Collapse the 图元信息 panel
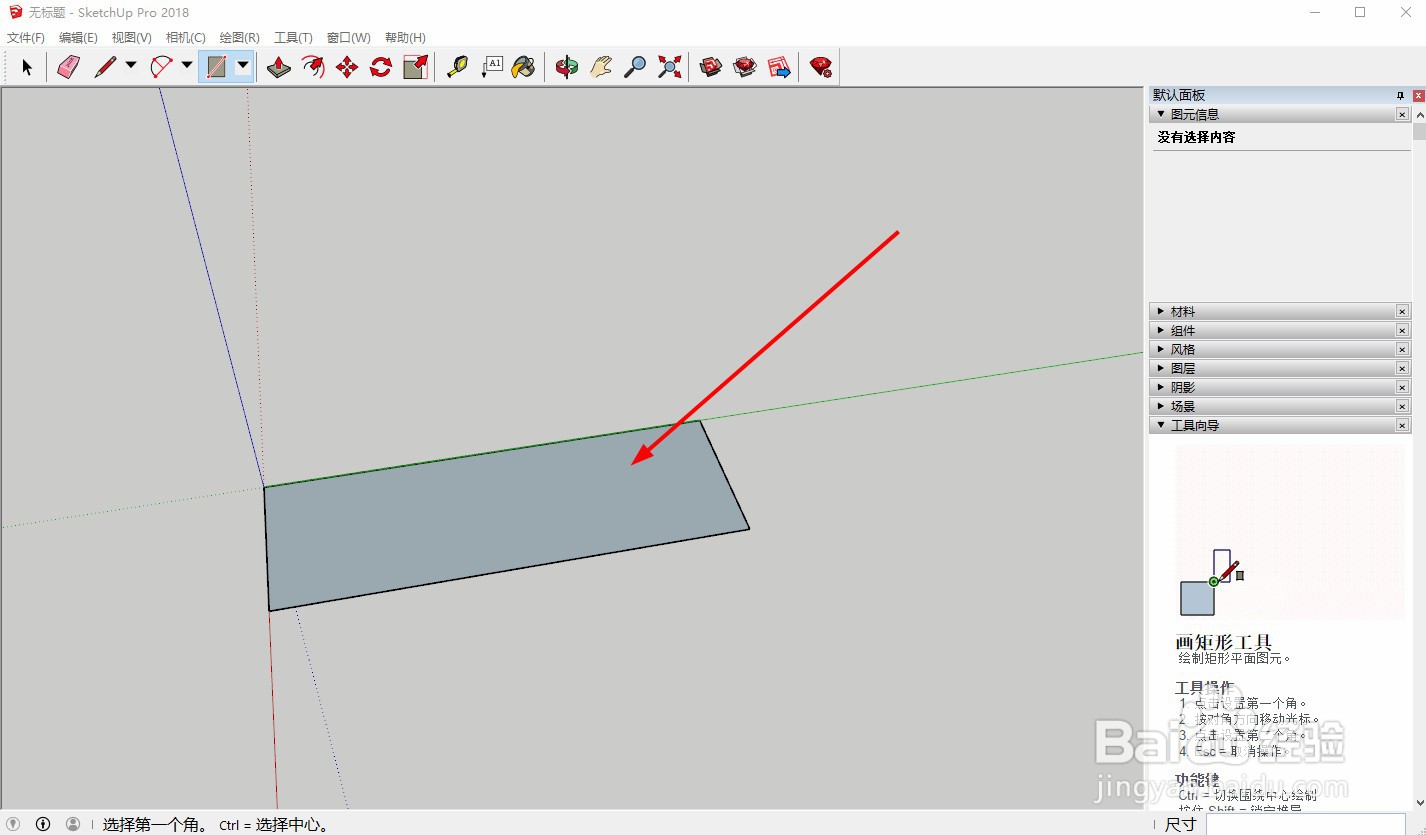Screen dimensions: 1426x835 1161,114
